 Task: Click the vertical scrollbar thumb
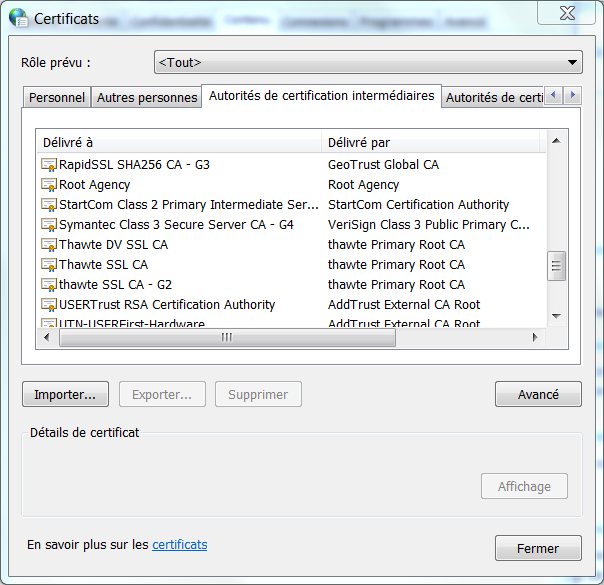tap(556, 266)
